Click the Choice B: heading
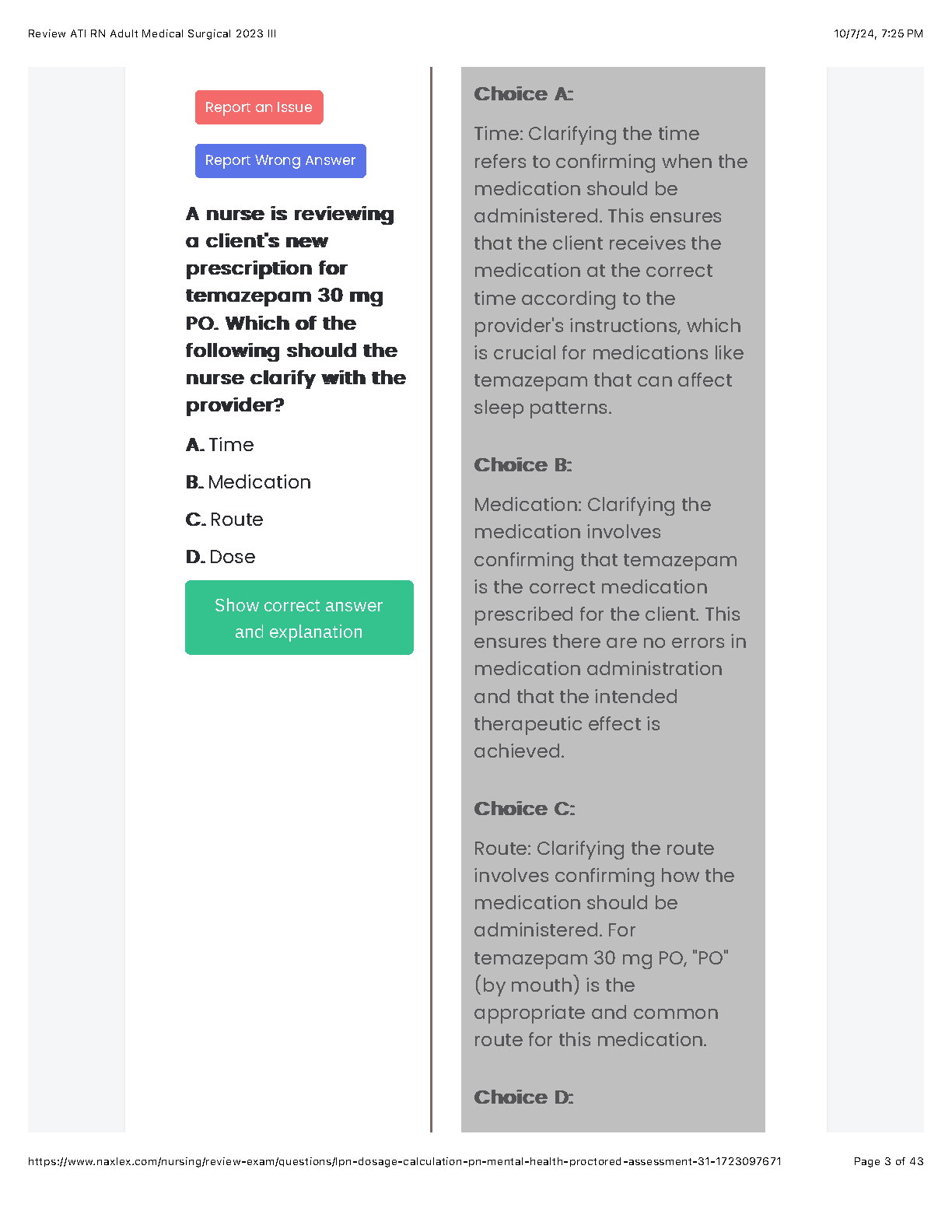 tap(523, 465)
